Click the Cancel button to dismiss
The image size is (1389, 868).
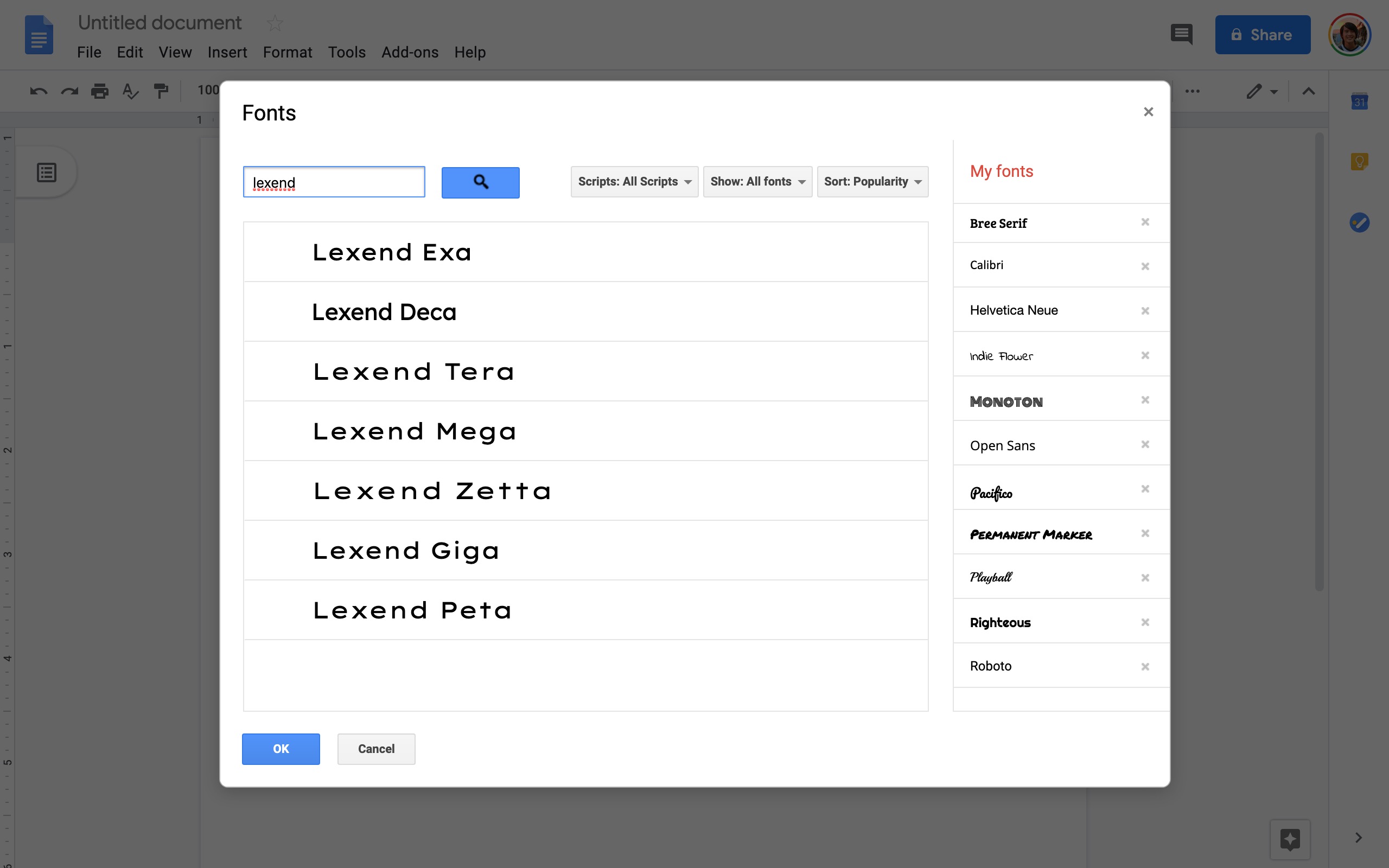(x=376, y=748)
